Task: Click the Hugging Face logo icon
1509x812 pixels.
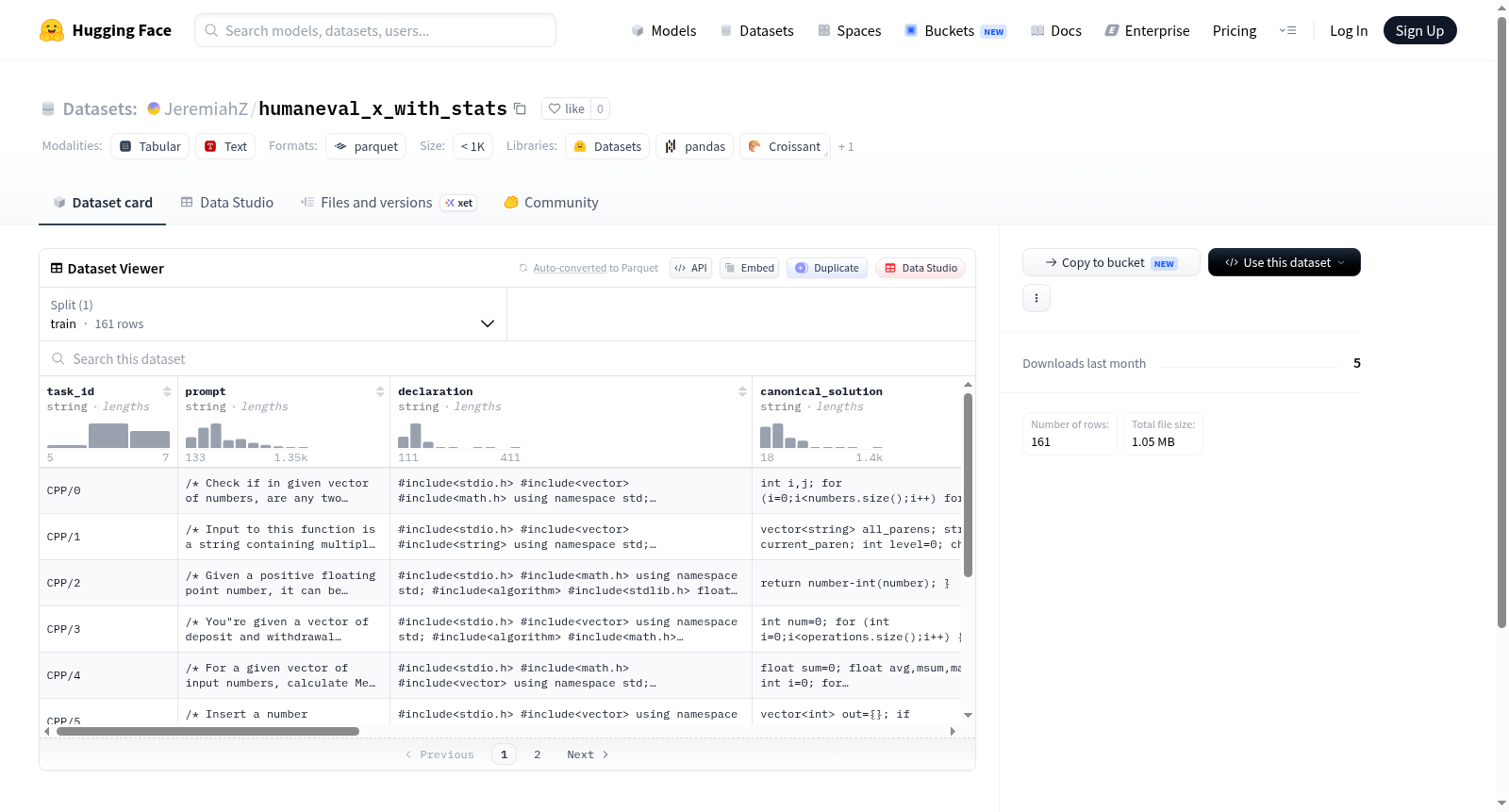Action: point(52,30)
